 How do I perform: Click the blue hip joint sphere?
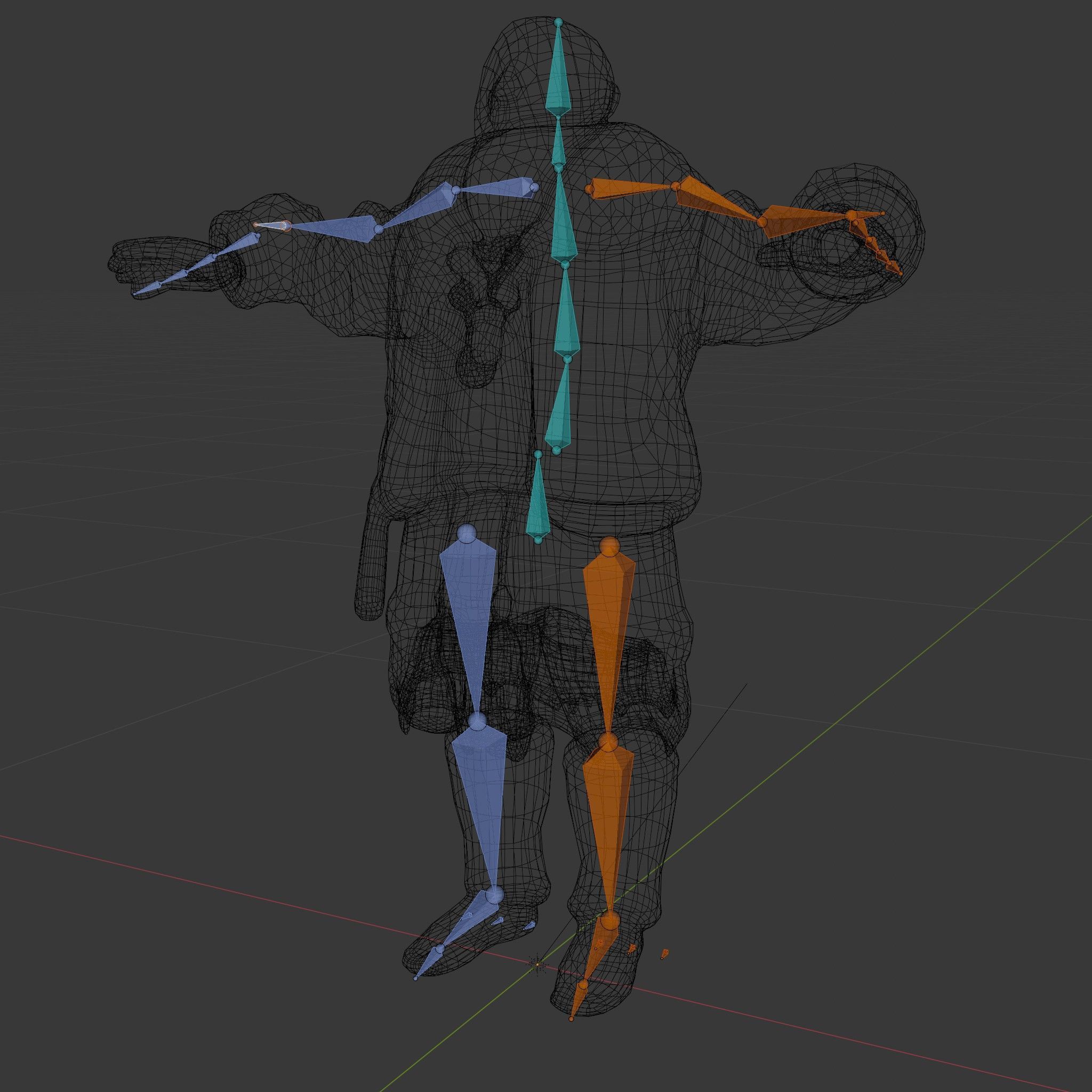(x=467, y=534)
